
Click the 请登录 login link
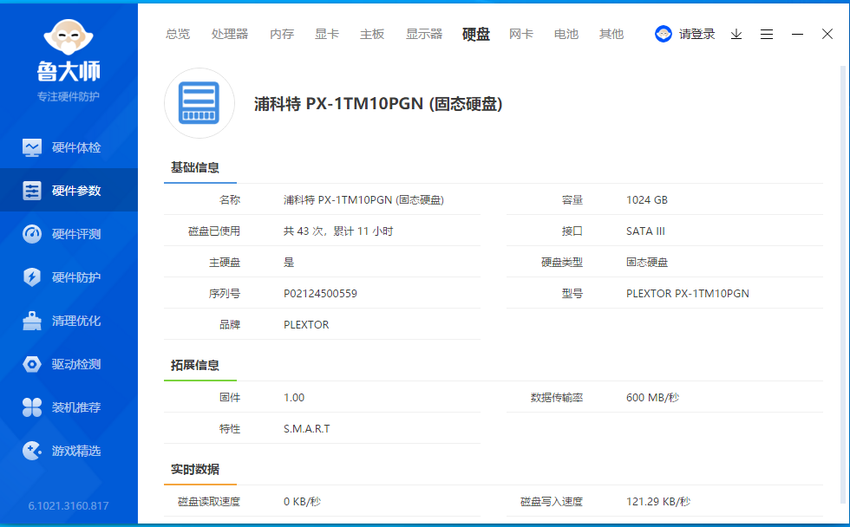pyautogui.click(x=697, y=34)
